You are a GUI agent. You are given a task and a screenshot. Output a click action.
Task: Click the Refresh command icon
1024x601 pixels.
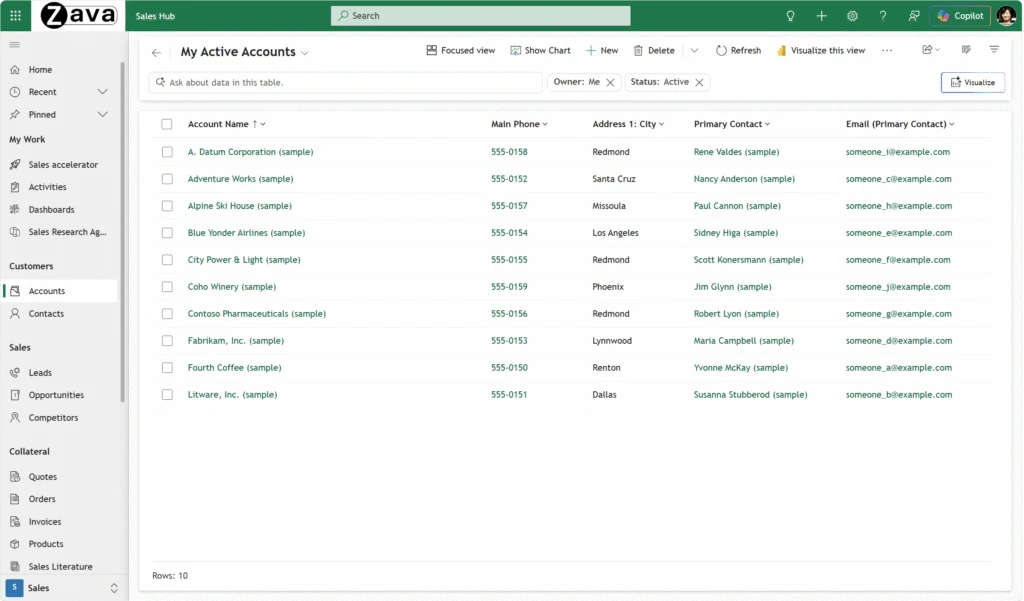(x=721, y=51)
